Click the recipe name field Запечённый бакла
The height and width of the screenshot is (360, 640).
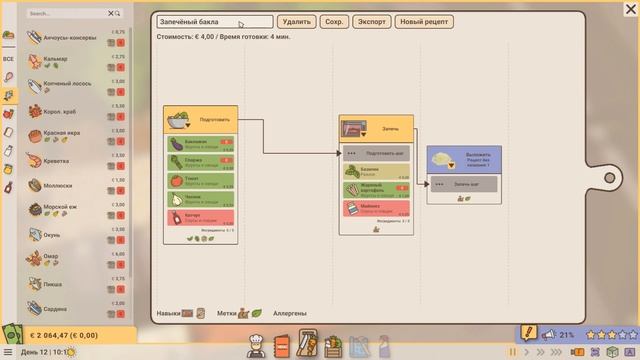pos(215,22)
